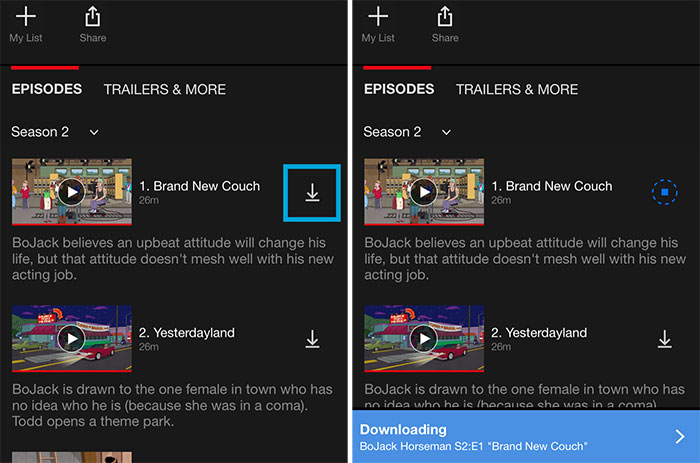
Task: Select EPISODES tab in left screen
Action: [x=47, y=89]
